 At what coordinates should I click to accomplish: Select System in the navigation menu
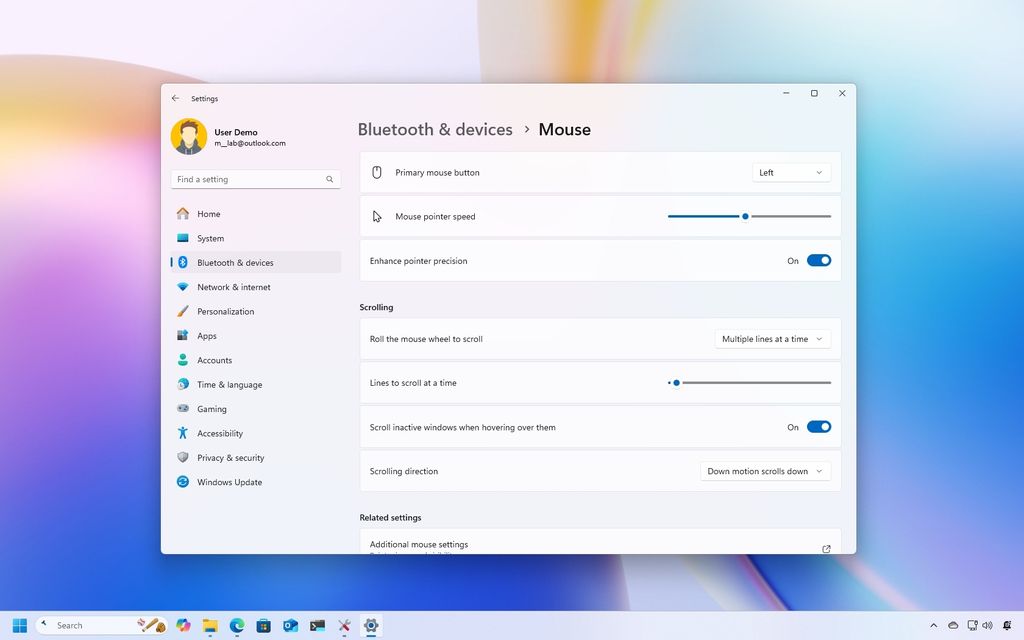point(211,238)
